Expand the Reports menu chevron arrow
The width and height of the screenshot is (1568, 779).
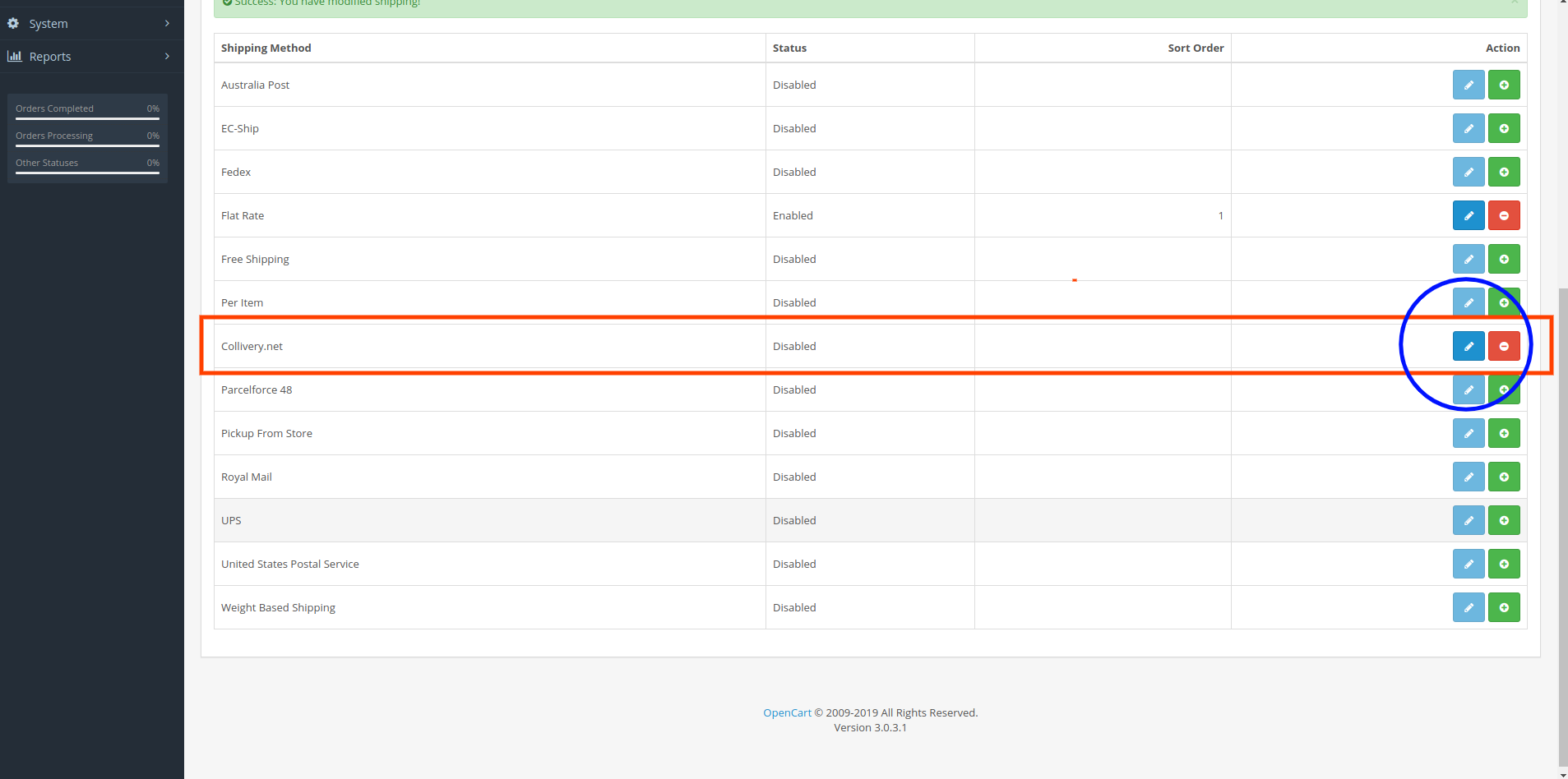[x=167, y=57]
